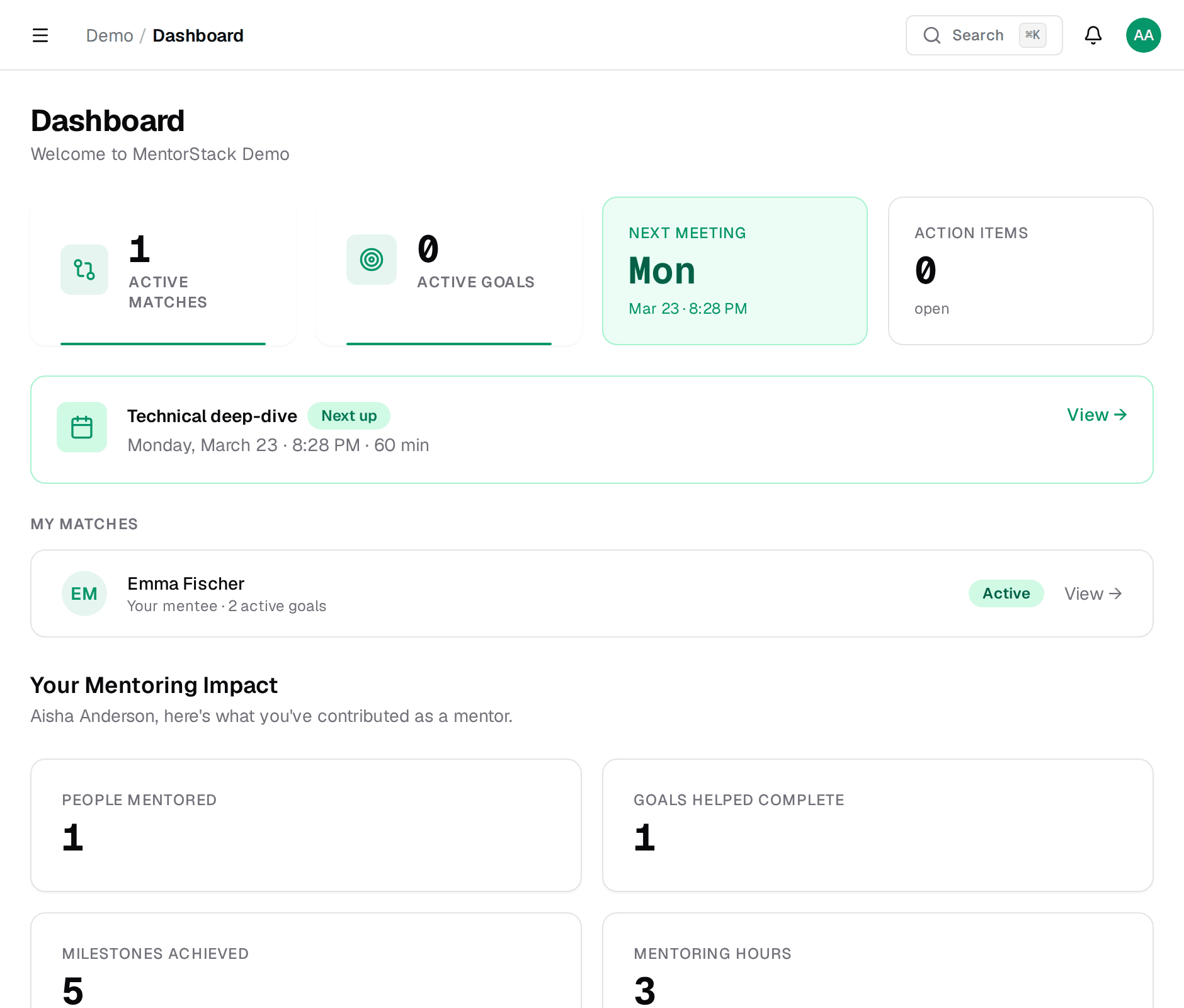Click the Active Goals target icon

click(372, 260)
